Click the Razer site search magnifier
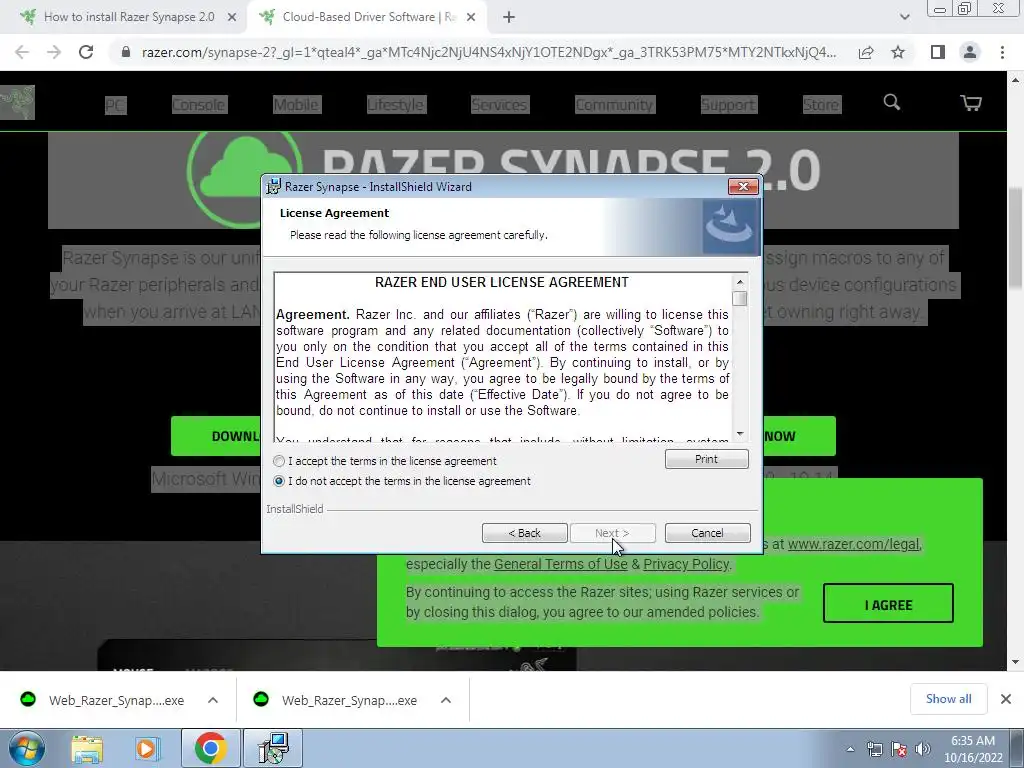 pyautogui.click(x=891, y=103)
